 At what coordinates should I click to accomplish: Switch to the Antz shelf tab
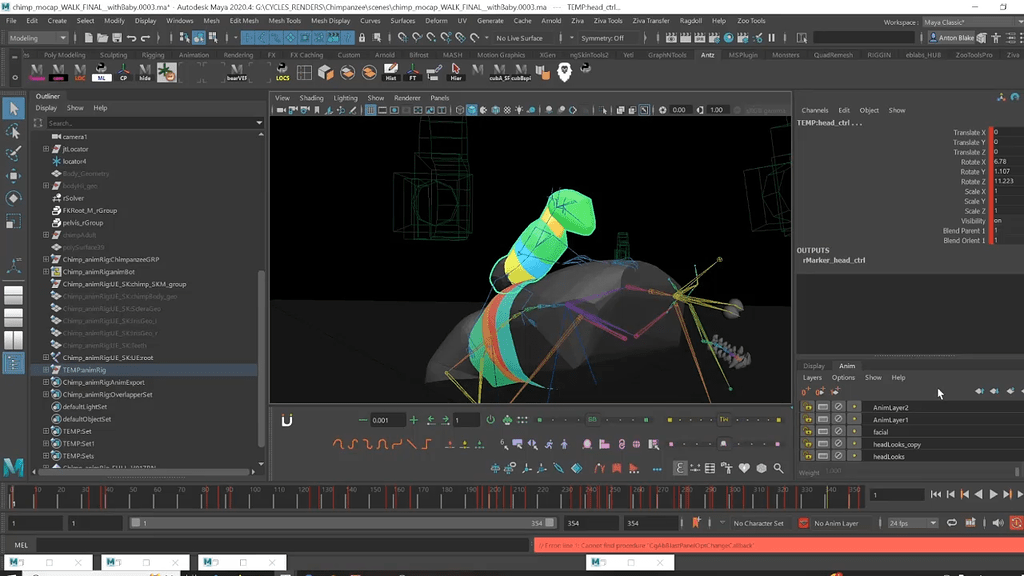point(707,55)
